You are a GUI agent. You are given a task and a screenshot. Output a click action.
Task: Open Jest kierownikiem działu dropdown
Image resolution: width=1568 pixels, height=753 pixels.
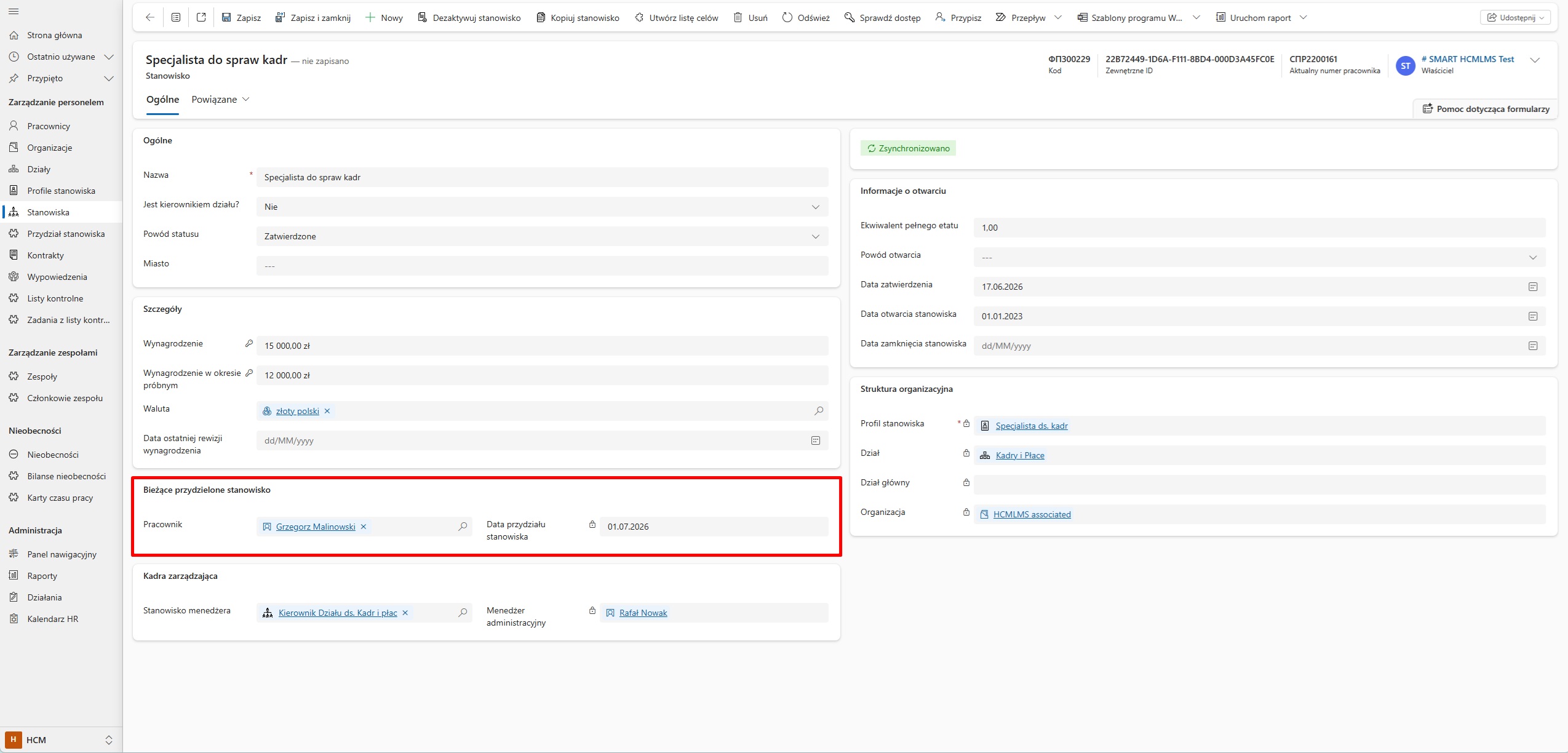[x=542, y=207]
